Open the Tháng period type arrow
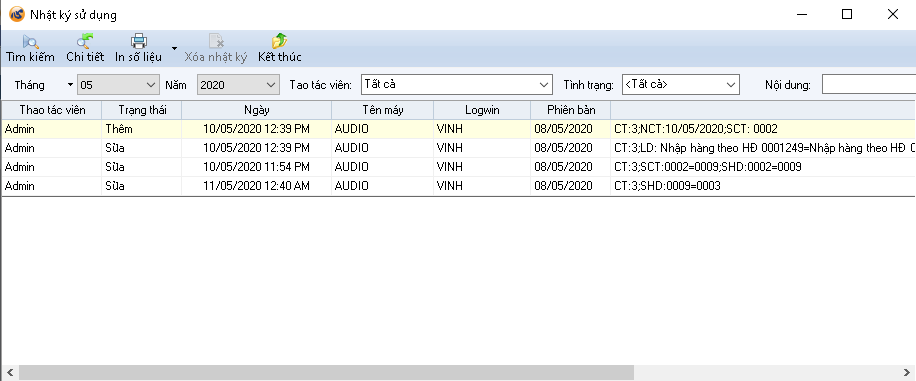 pos(71,85)
